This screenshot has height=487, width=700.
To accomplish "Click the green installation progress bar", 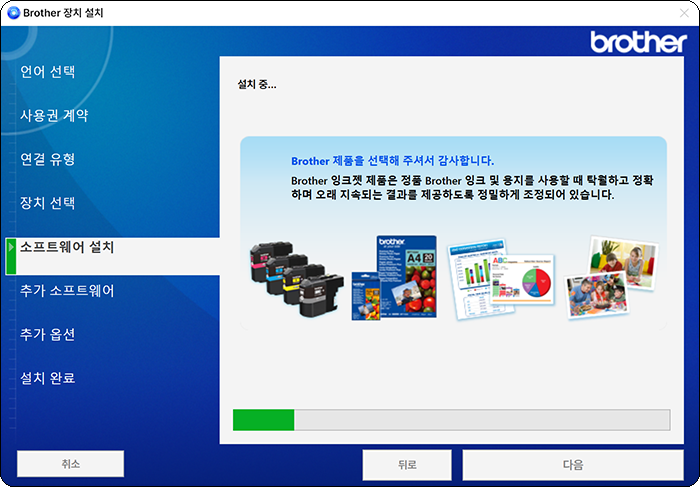I will tap(451, 420).
